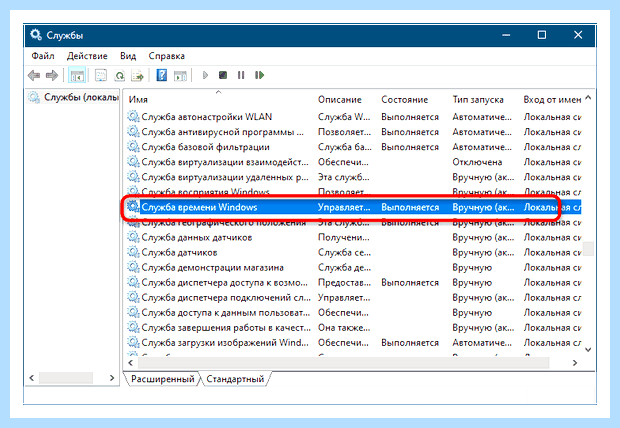
Task: Open the Вид menu
Action: [128, 56]
